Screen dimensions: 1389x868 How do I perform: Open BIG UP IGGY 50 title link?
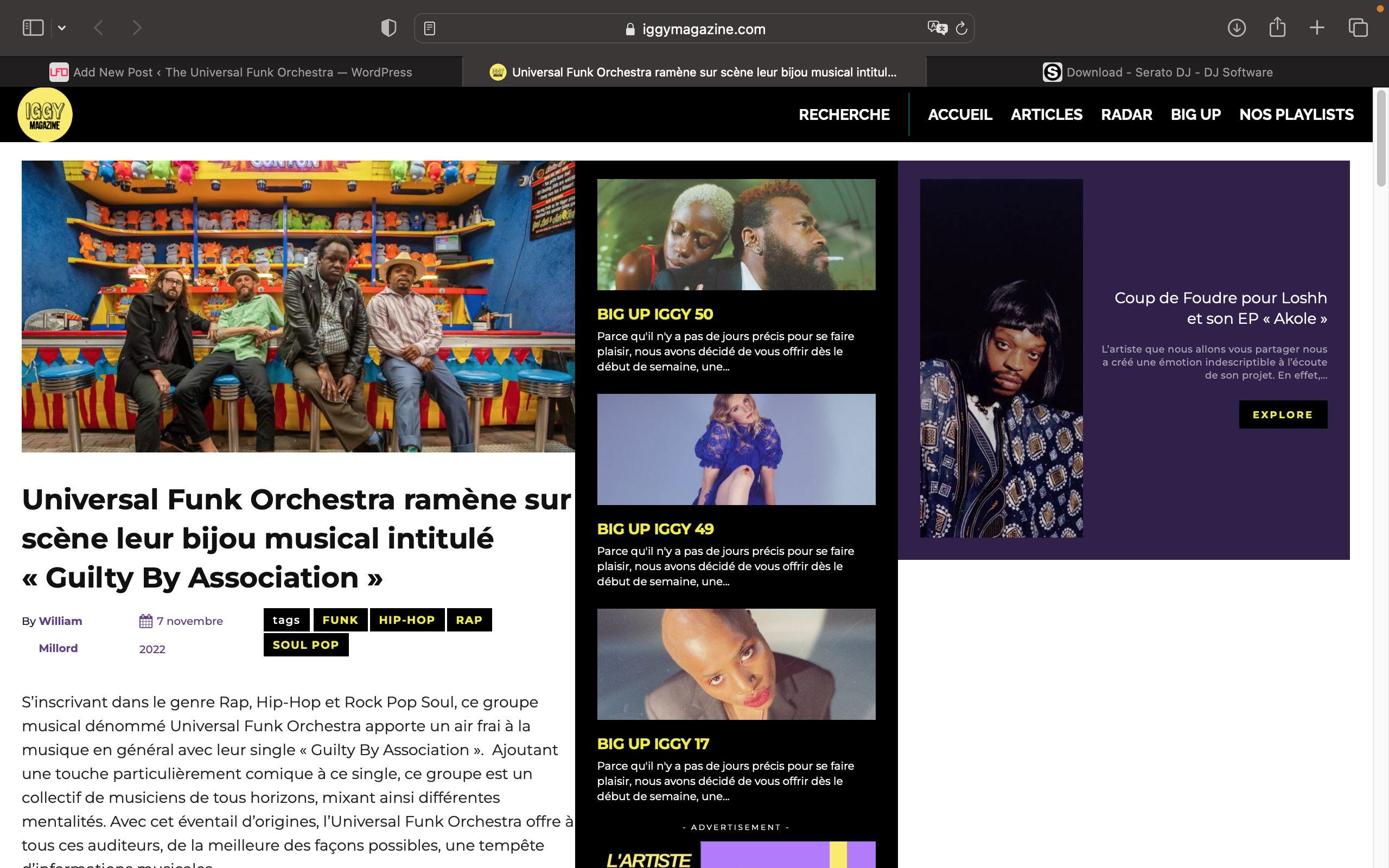pos(655,314)
